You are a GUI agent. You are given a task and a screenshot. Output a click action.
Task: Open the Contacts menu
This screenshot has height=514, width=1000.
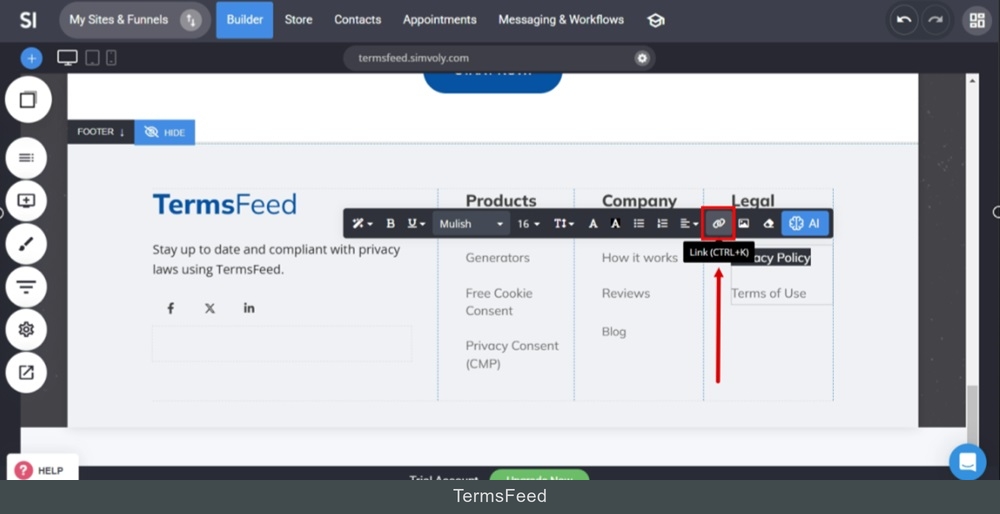[358, 20]
